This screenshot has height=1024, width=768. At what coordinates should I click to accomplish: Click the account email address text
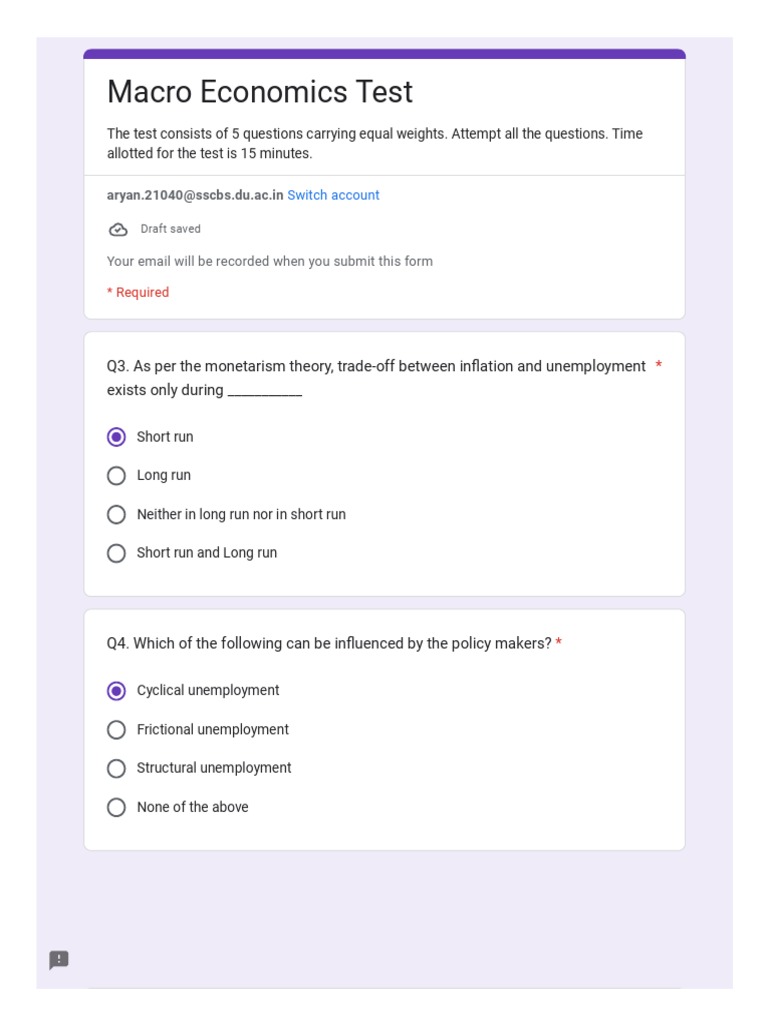(195, 196)
